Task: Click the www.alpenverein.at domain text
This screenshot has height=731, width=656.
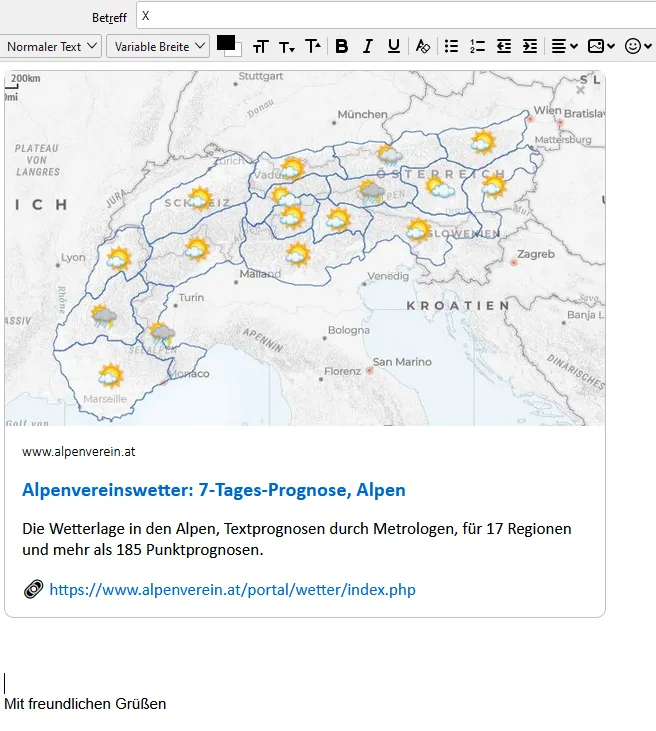Action: pos(79,451)
